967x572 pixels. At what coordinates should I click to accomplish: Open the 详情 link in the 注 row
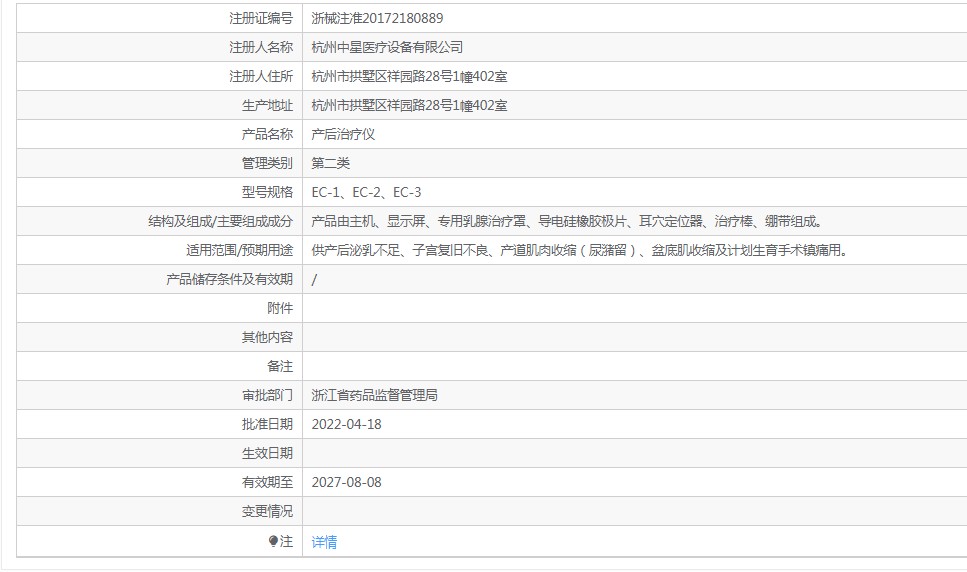[324, 542]
